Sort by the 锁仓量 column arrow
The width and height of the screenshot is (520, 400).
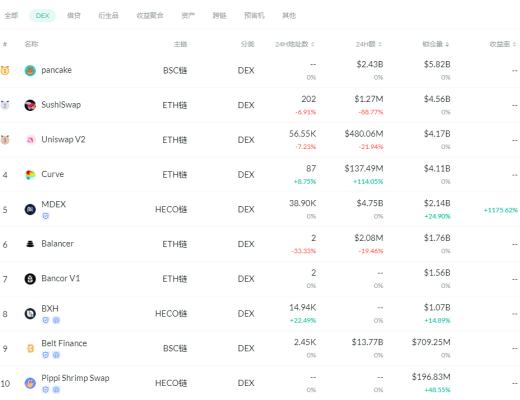[x=447, y=44]
